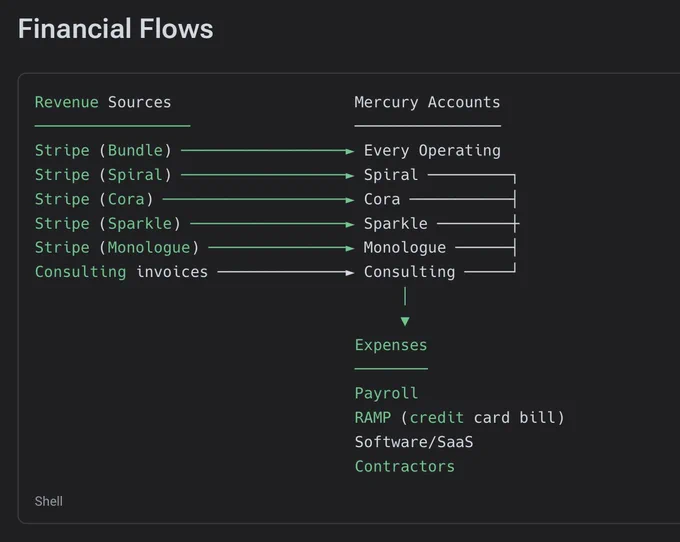Viewport: 680px width, 542px height.
Task: Click the white arrowhead pointing to Consulting
Action: click(x=350, y=273)
